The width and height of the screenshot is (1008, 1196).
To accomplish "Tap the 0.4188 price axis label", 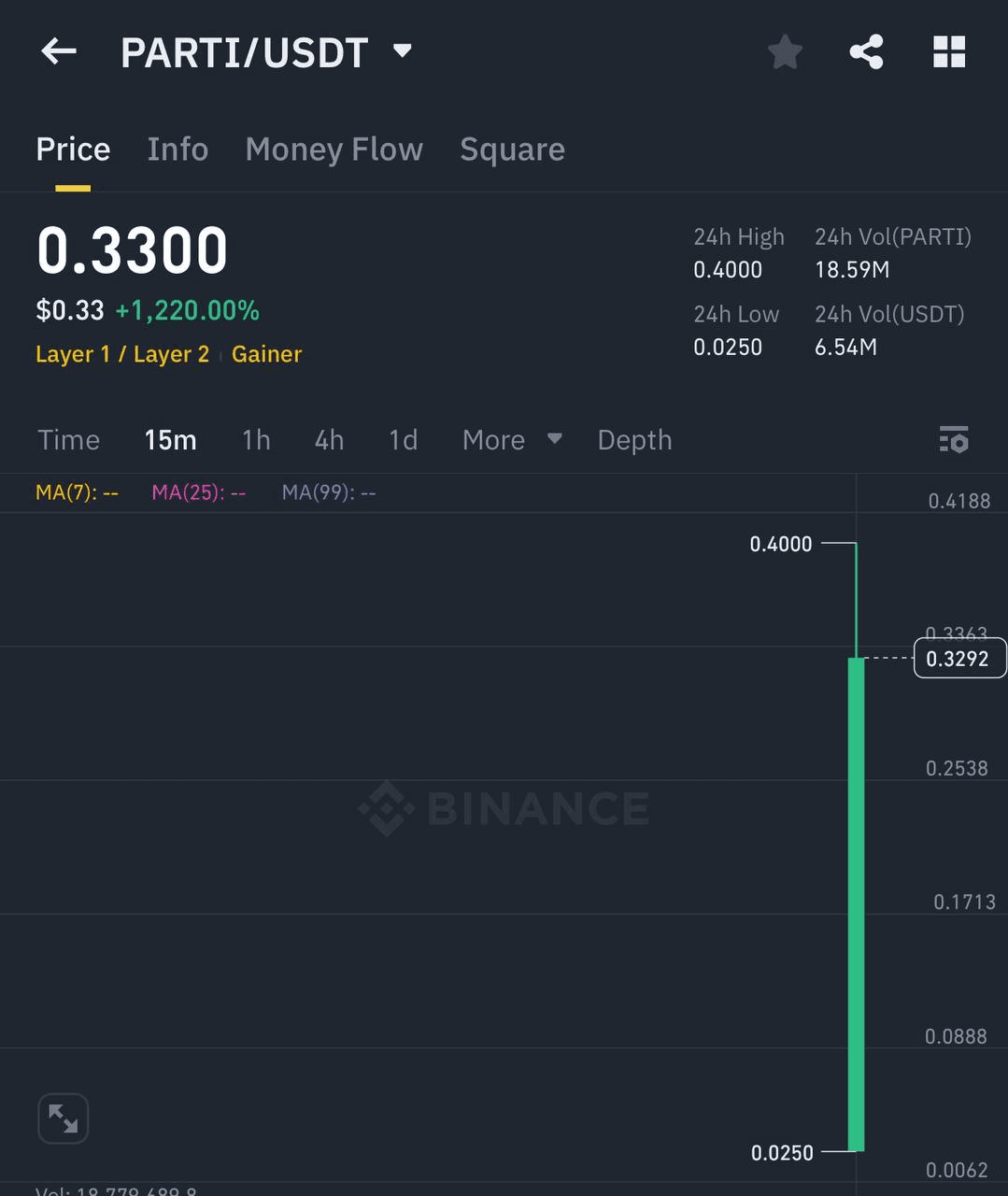I will [958, 501].
